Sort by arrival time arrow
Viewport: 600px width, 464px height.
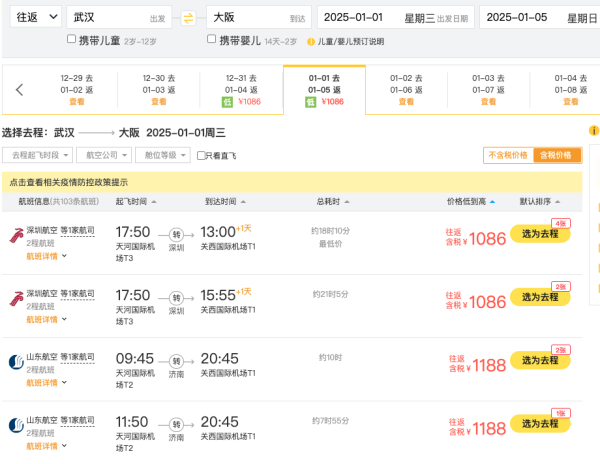(243, 202)
